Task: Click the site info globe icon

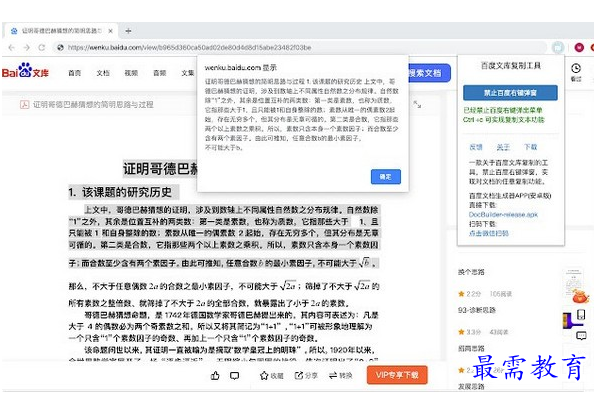Action: 60,47
